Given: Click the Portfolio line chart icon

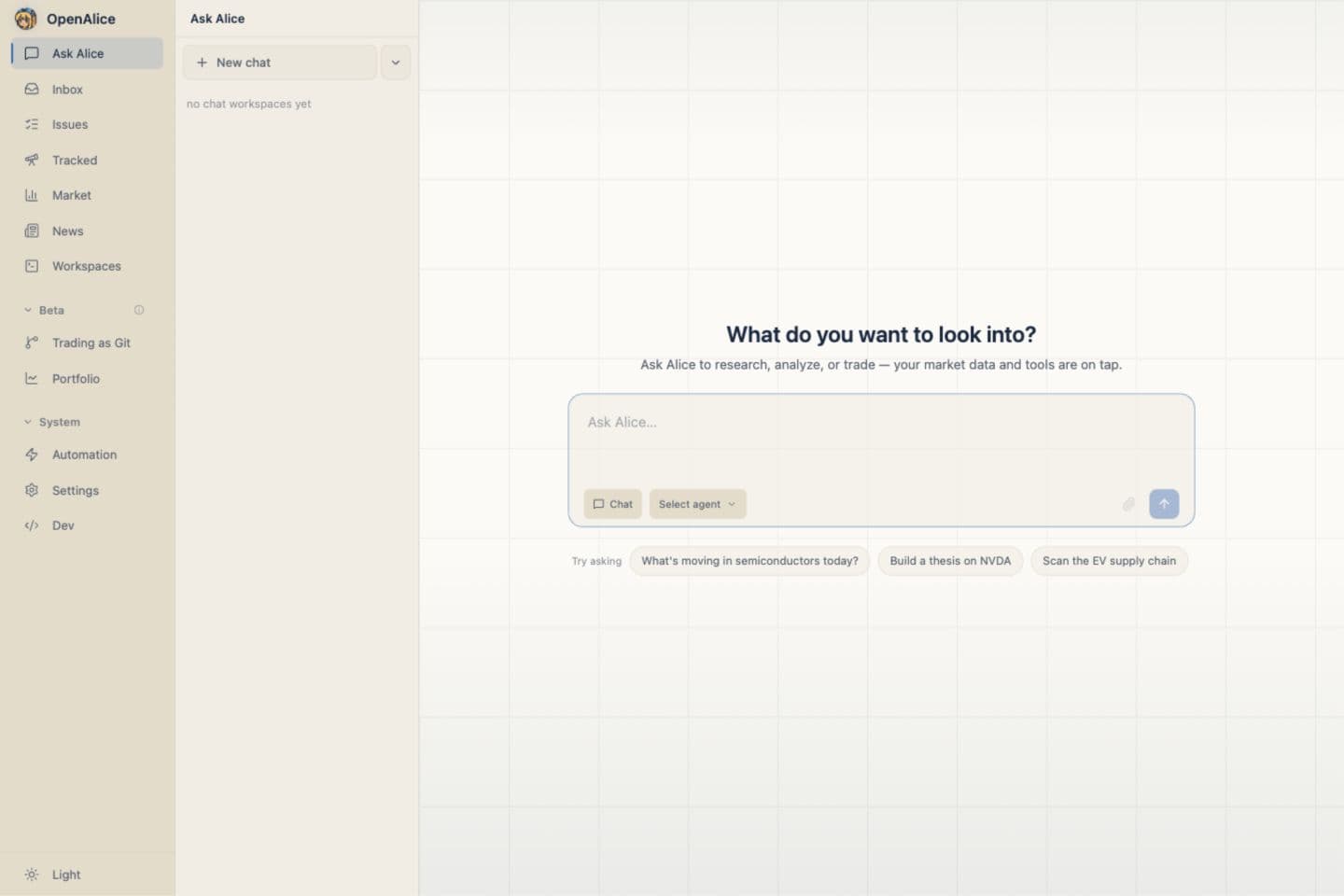Looking at the screenshot, I should click(32, 379).
